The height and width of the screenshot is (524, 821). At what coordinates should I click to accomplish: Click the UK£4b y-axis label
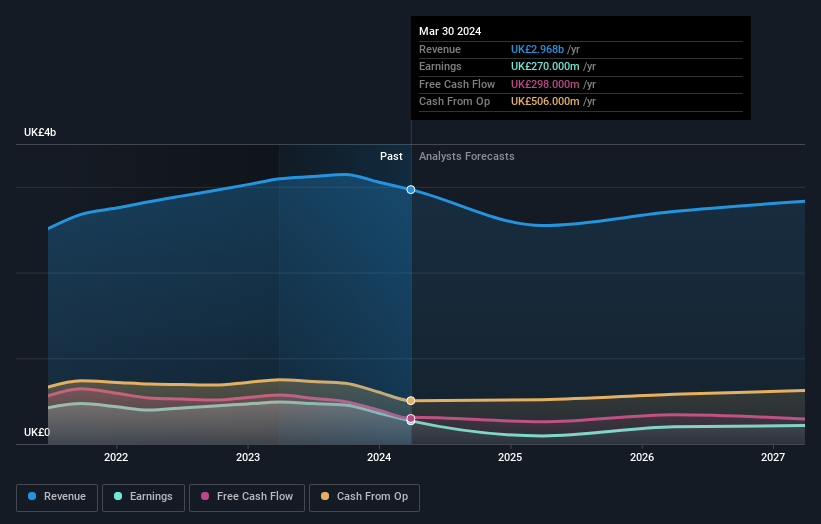40,132
